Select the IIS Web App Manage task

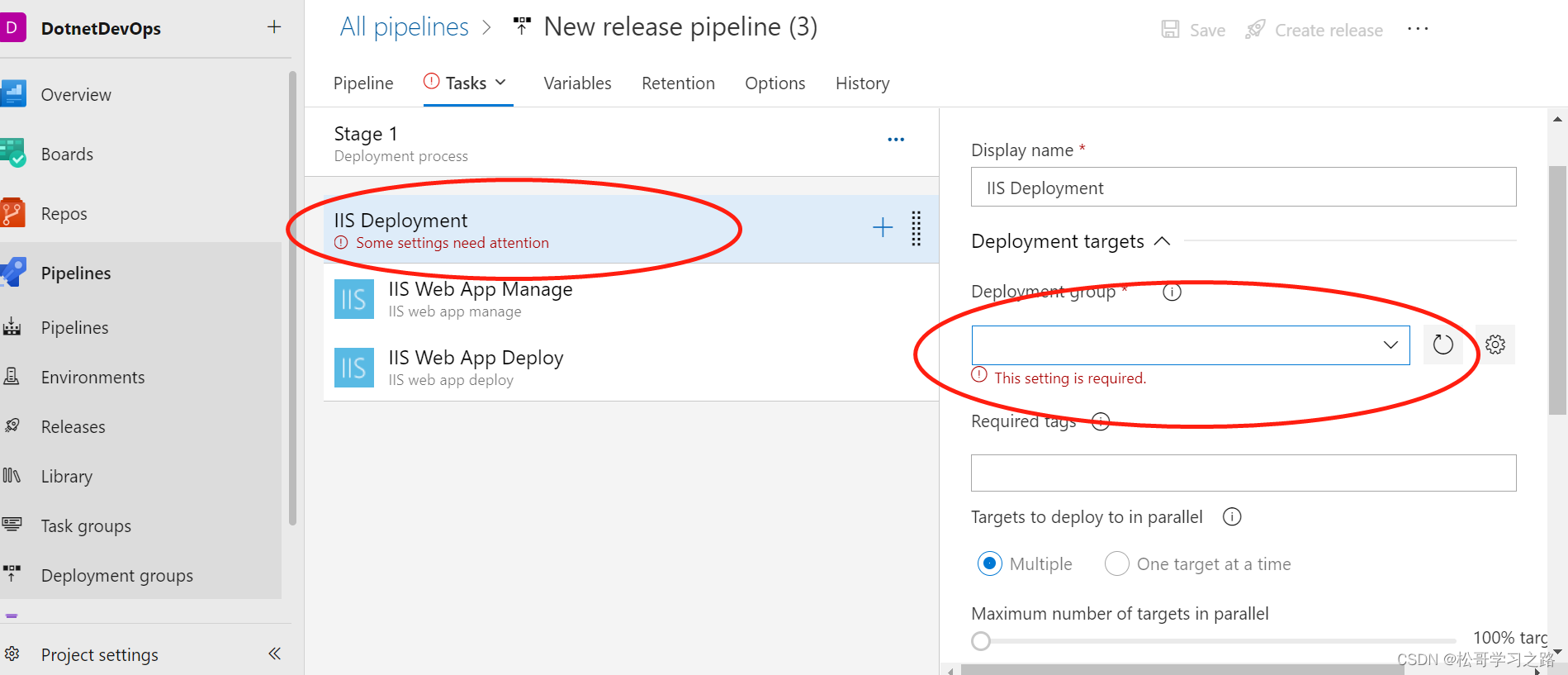click(631, 298)
